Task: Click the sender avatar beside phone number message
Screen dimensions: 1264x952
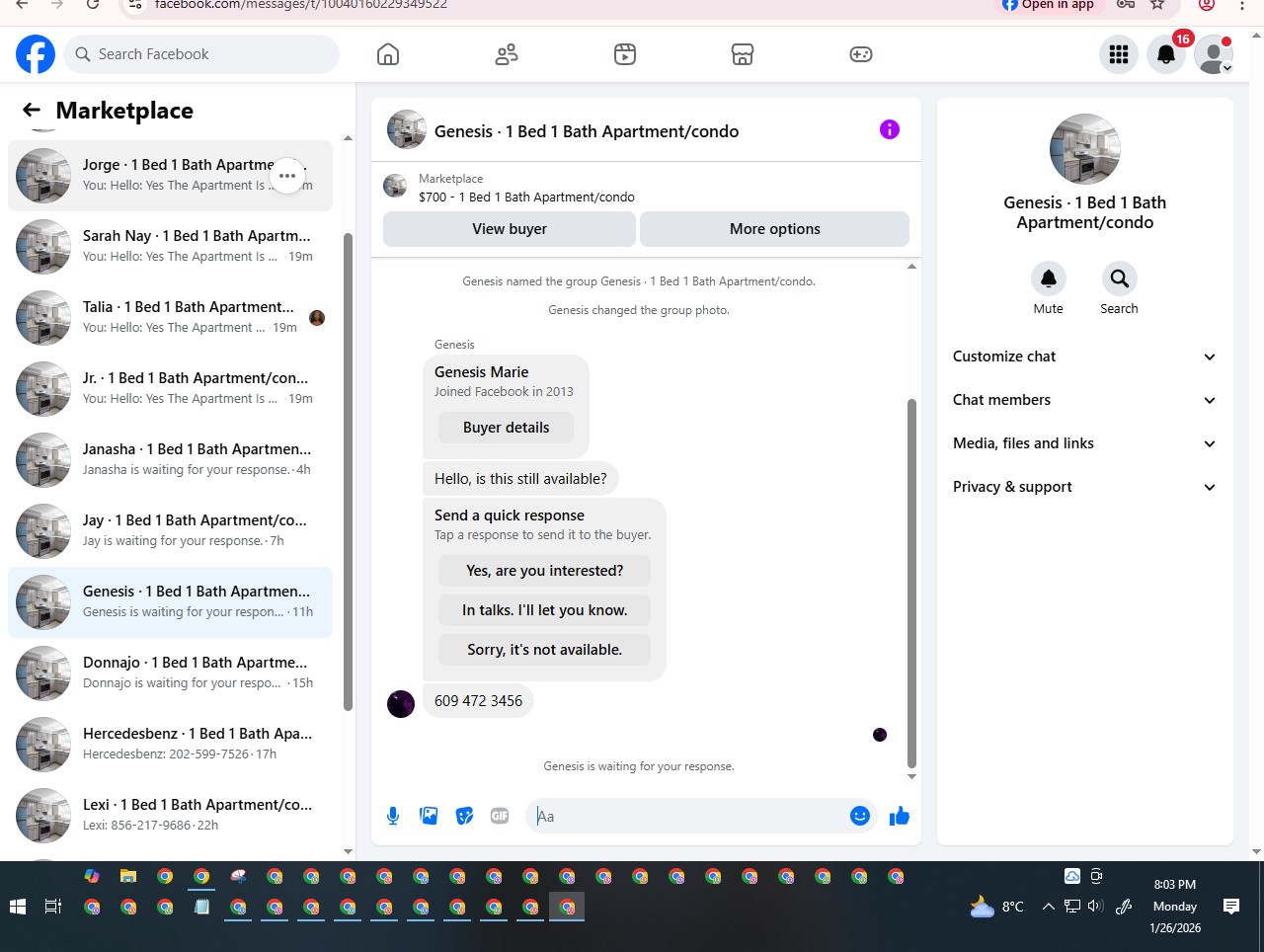Action: (401, 704)
